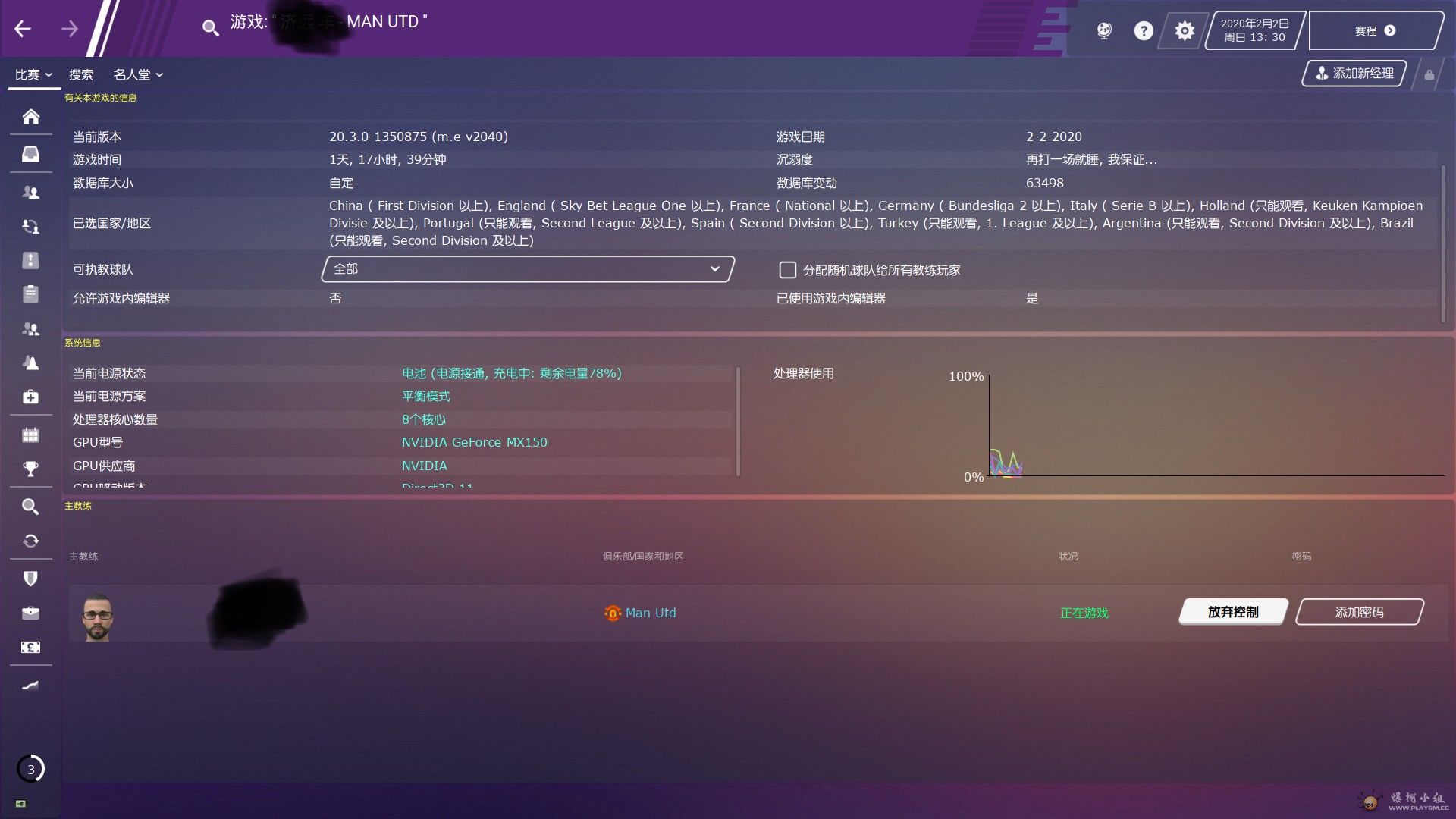This screenshot has height=819, width=1456.
Task: Click the lock icon beside add manager
Action: [x=1429, y=74]
